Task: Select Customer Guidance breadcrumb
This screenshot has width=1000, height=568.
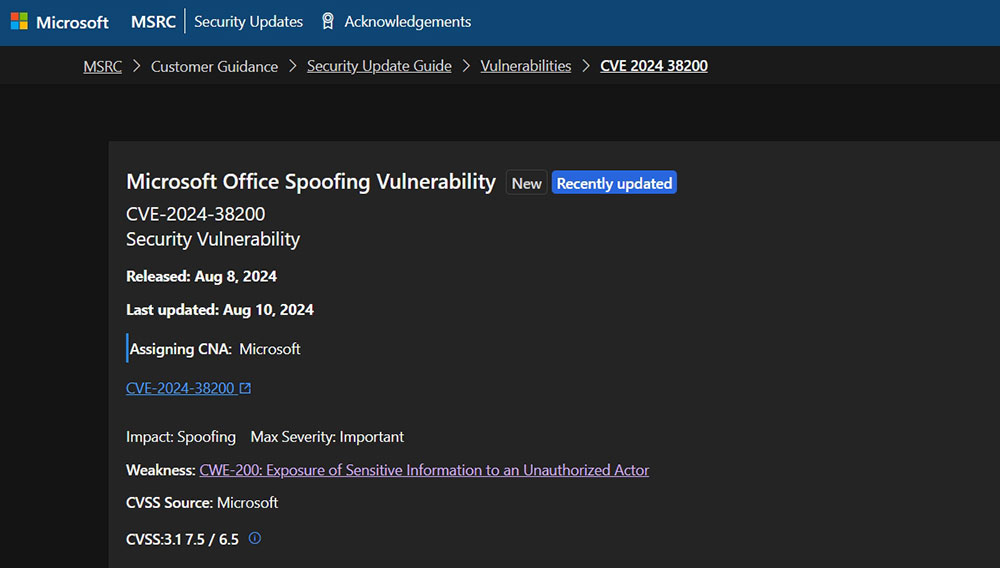Action: [x=214, y=66]
